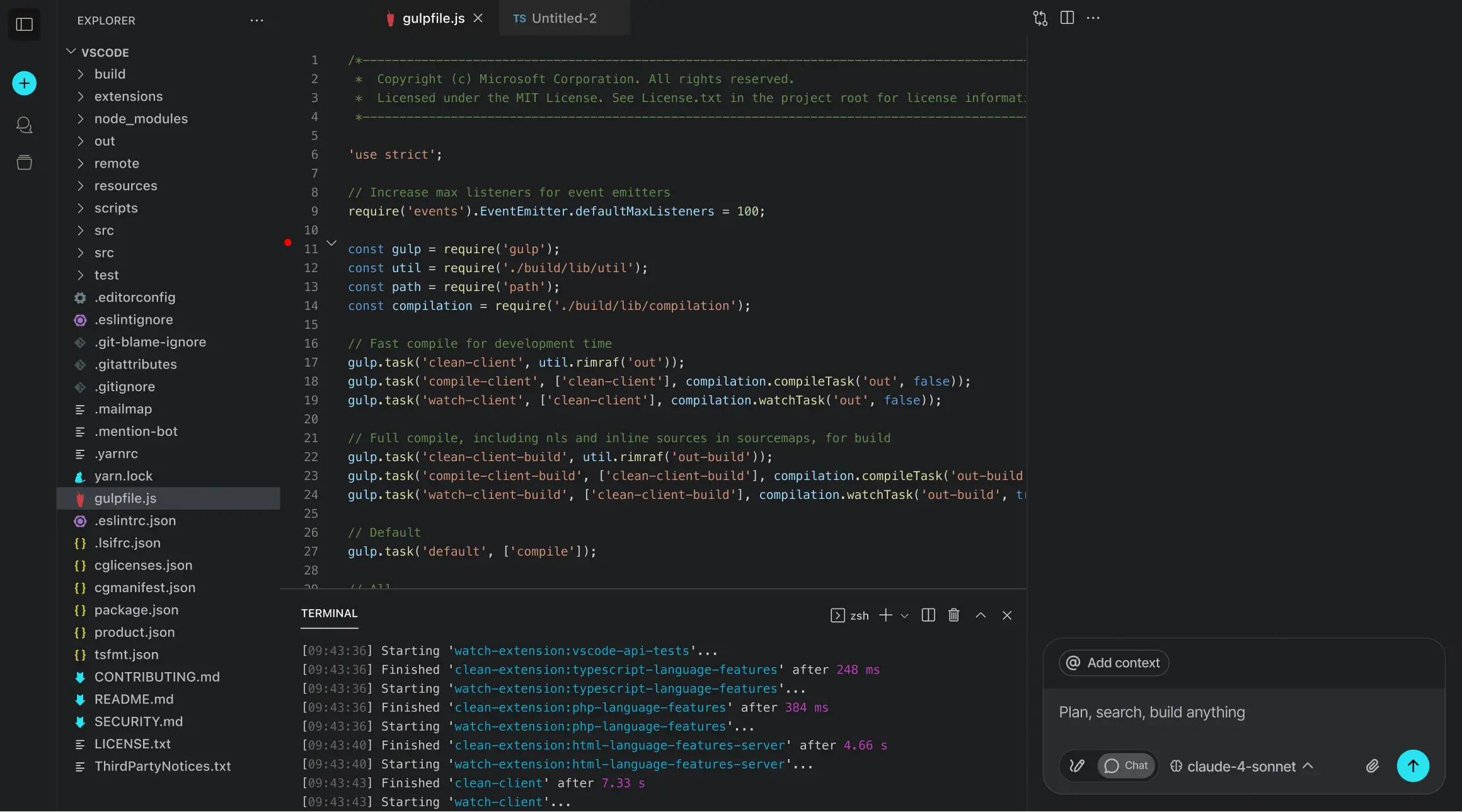Select the gulpfile.js editor tab
The width and height of the screenshot is (1462, 812).
click(433, 18)
